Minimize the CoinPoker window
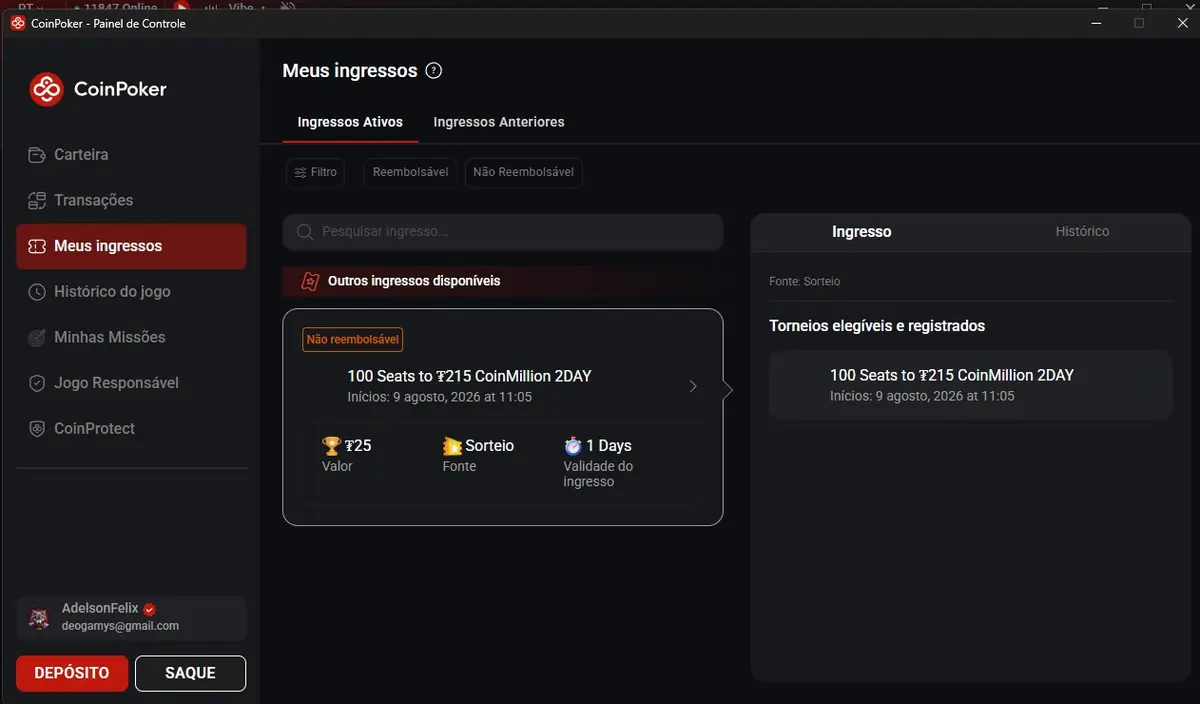 coord(1095,23)
